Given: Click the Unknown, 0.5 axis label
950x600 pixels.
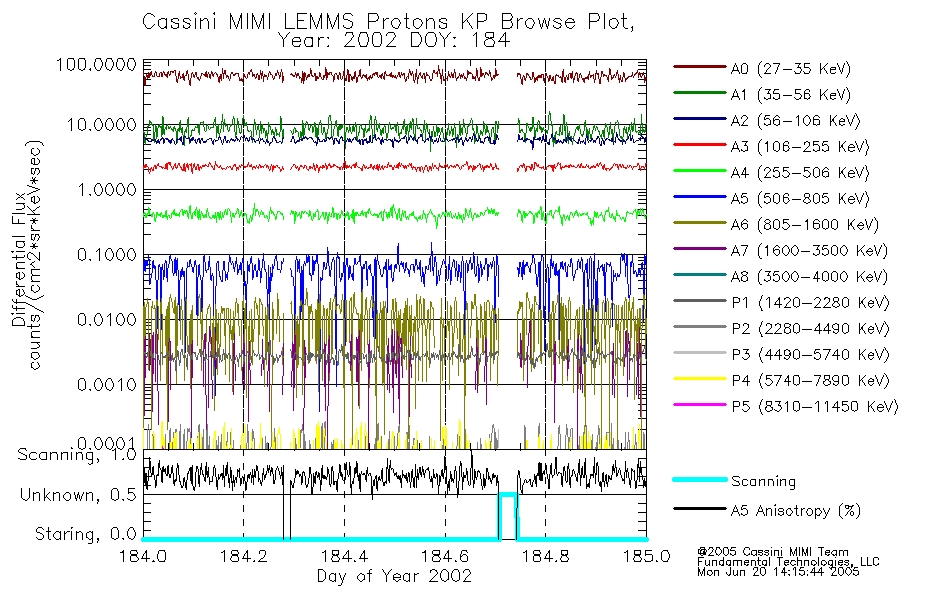Looking at the screenshot, I should (x=78, y=495).
